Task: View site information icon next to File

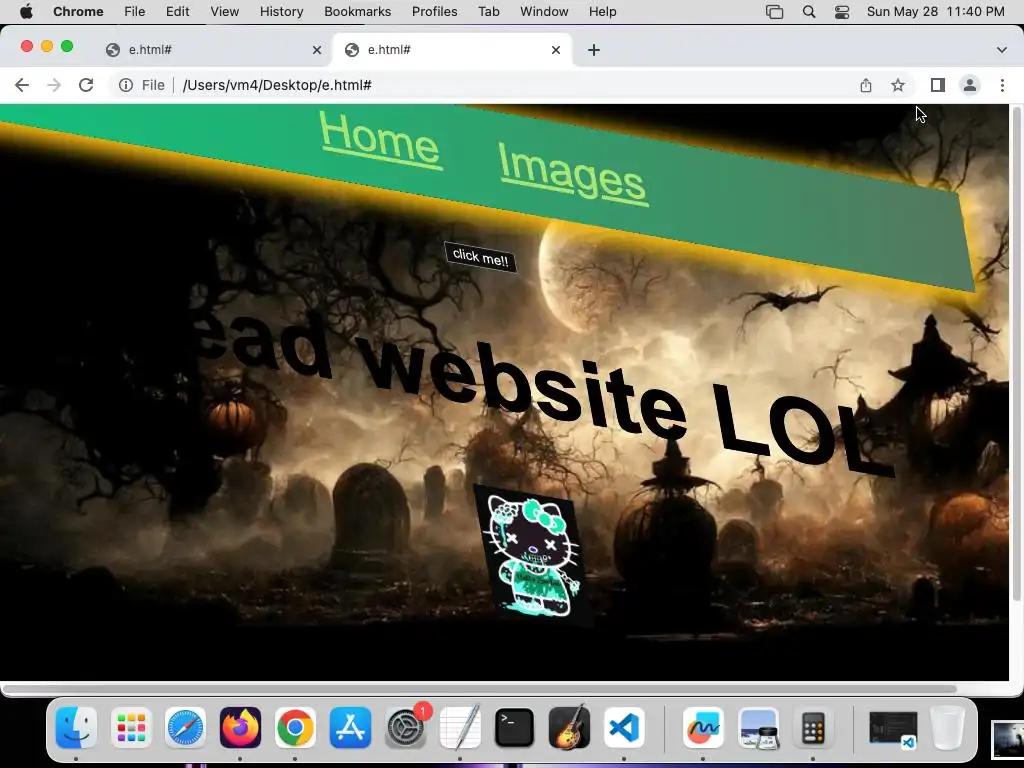Action: (x=125, y=85)
